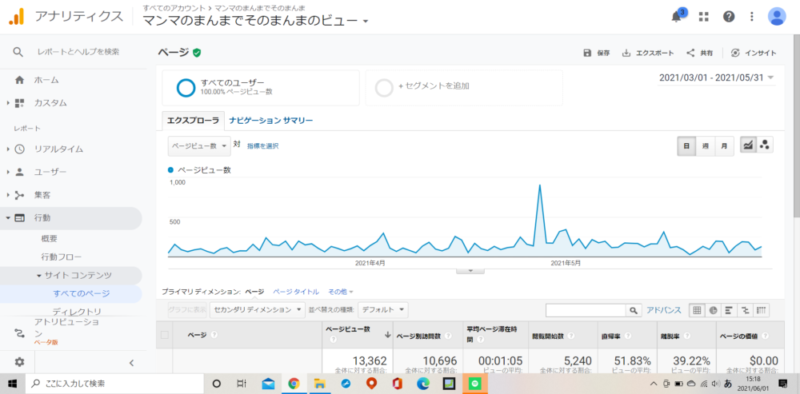Open the admin settings gear icon
Screen dimensions: 800x394
point(19,362)
